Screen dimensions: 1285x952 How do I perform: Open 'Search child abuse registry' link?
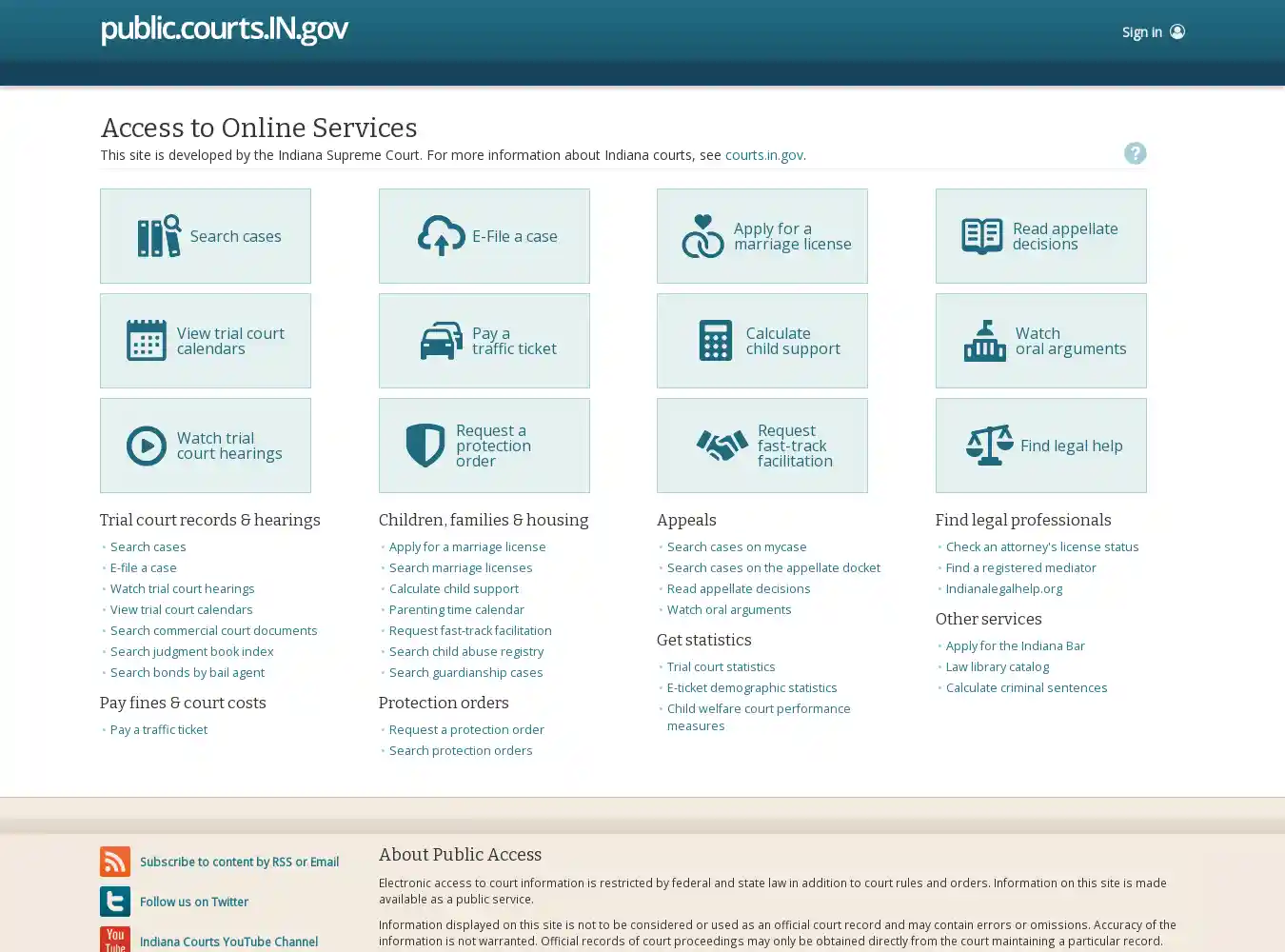(x=466, y=651)
